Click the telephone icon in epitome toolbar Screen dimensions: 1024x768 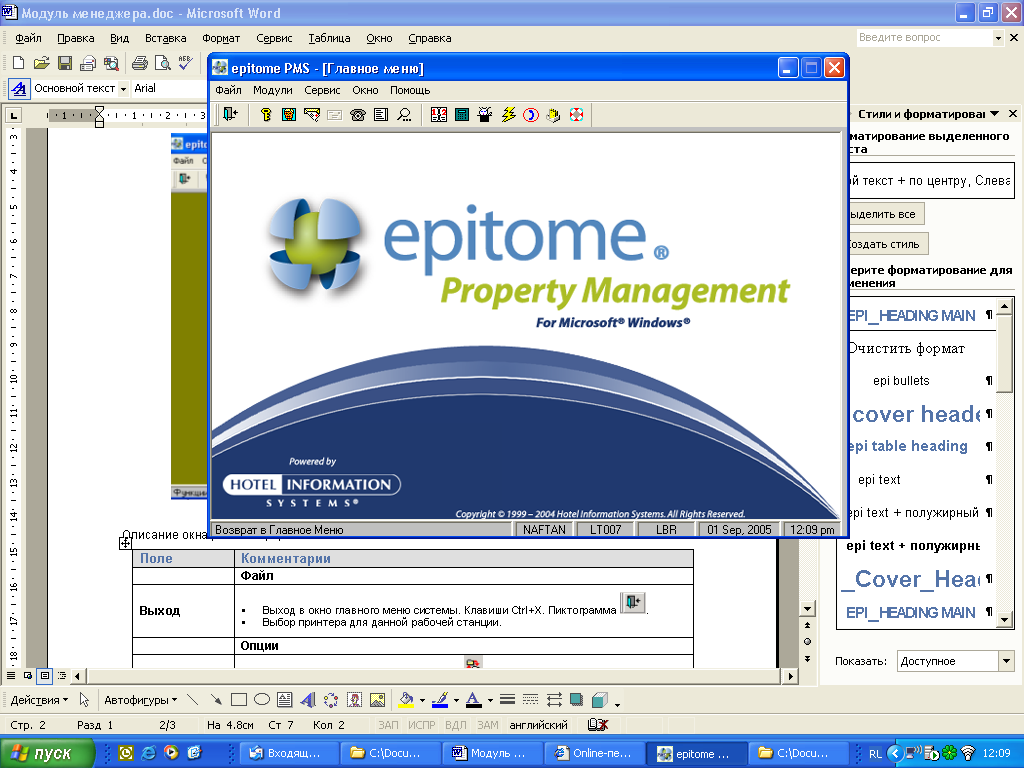[x=357, y=115]
